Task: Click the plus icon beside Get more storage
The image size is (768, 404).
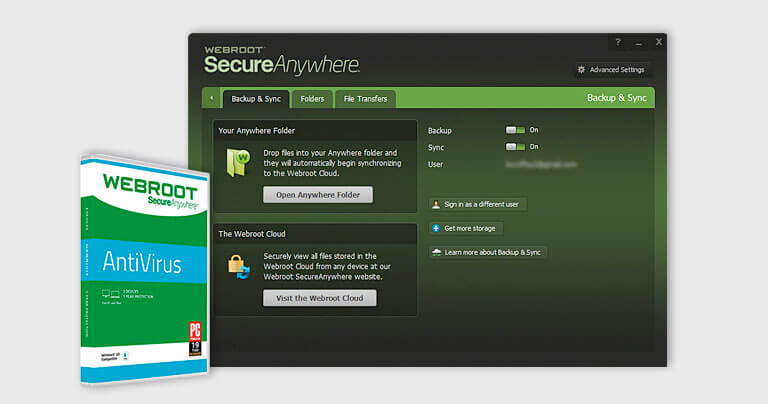Action: point(436,228)
